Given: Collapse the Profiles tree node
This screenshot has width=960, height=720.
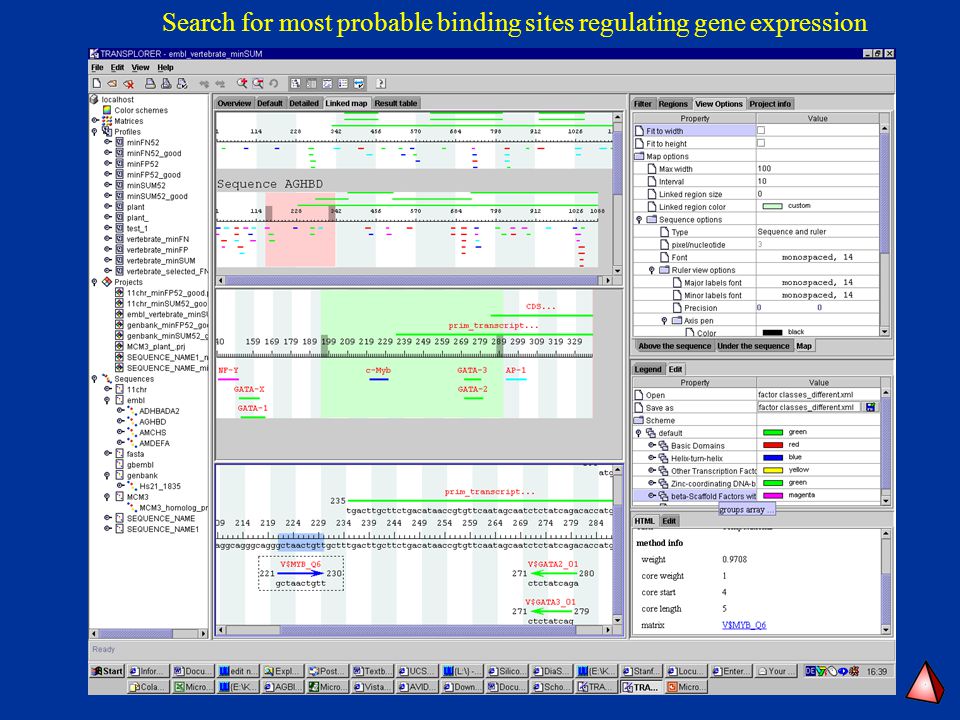Looking at the screenshot, I should (x=95, y=132).
